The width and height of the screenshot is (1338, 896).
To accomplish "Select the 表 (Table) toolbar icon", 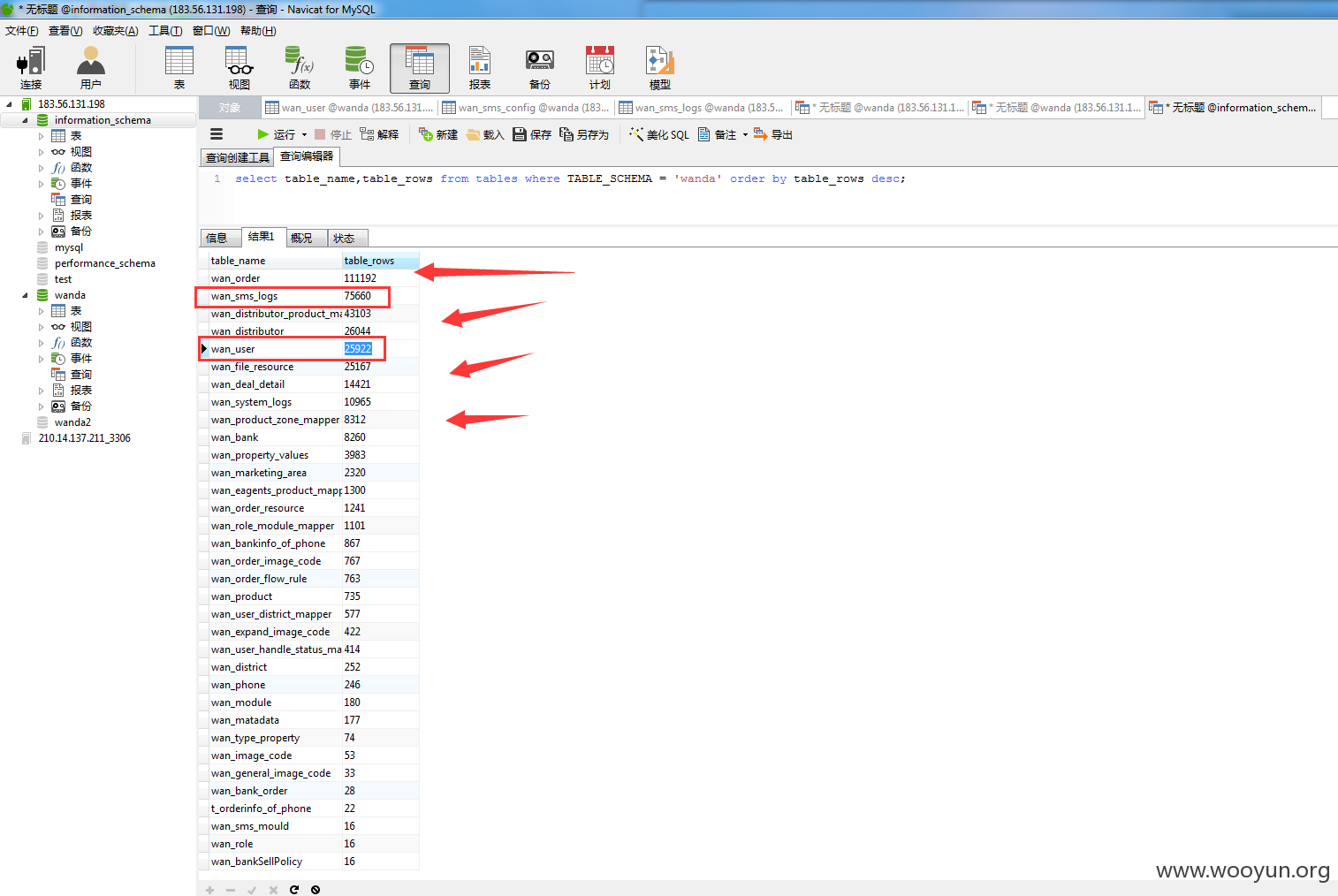I will [179, 68].
